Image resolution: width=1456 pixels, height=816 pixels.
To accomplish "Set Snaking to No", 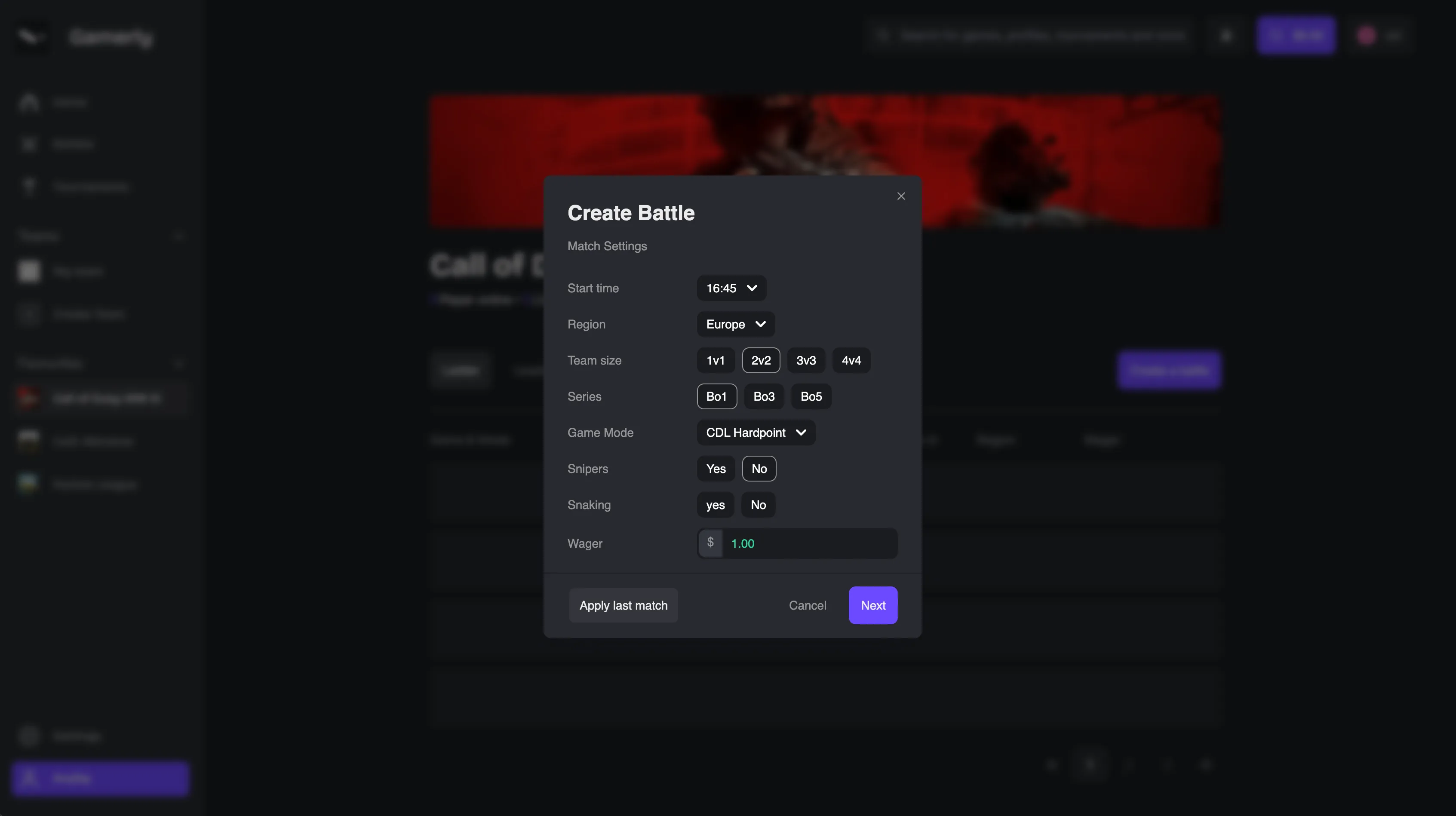I will tap(759, 505).
